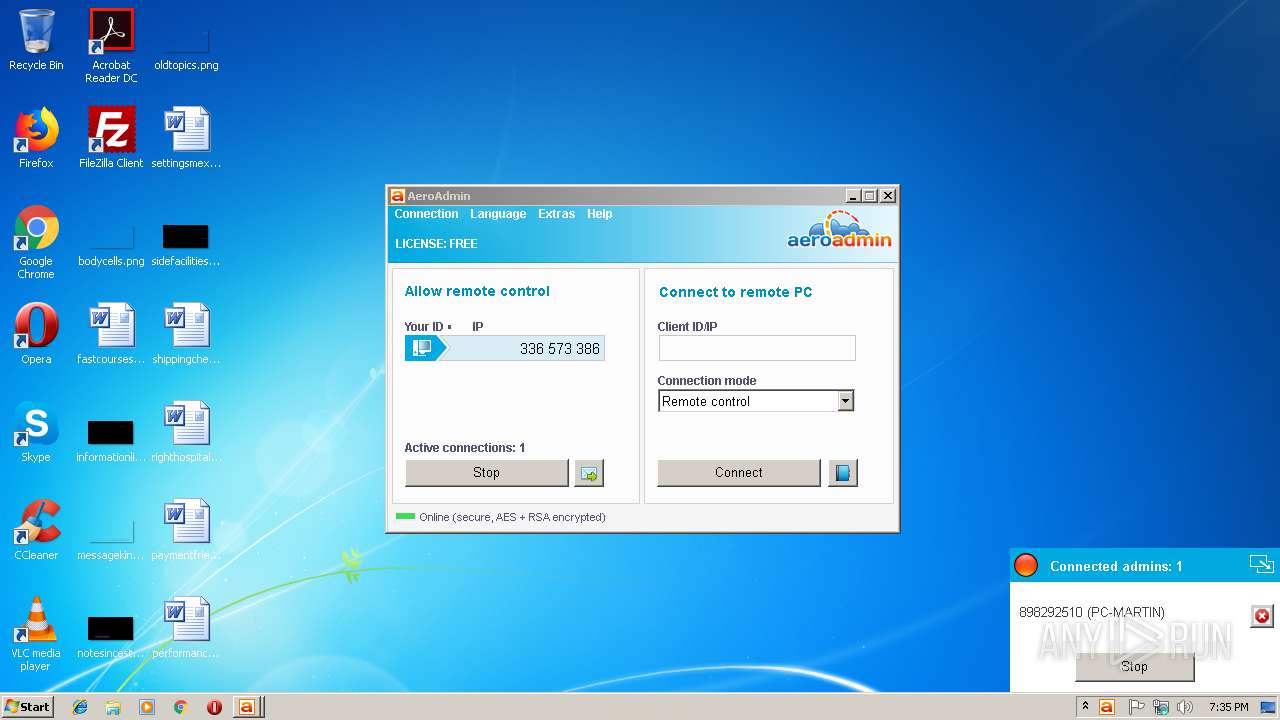The image size is (1280, 720).
Task: Select the Your ID label
Action: pyautogui.click(x=424, y=327)
